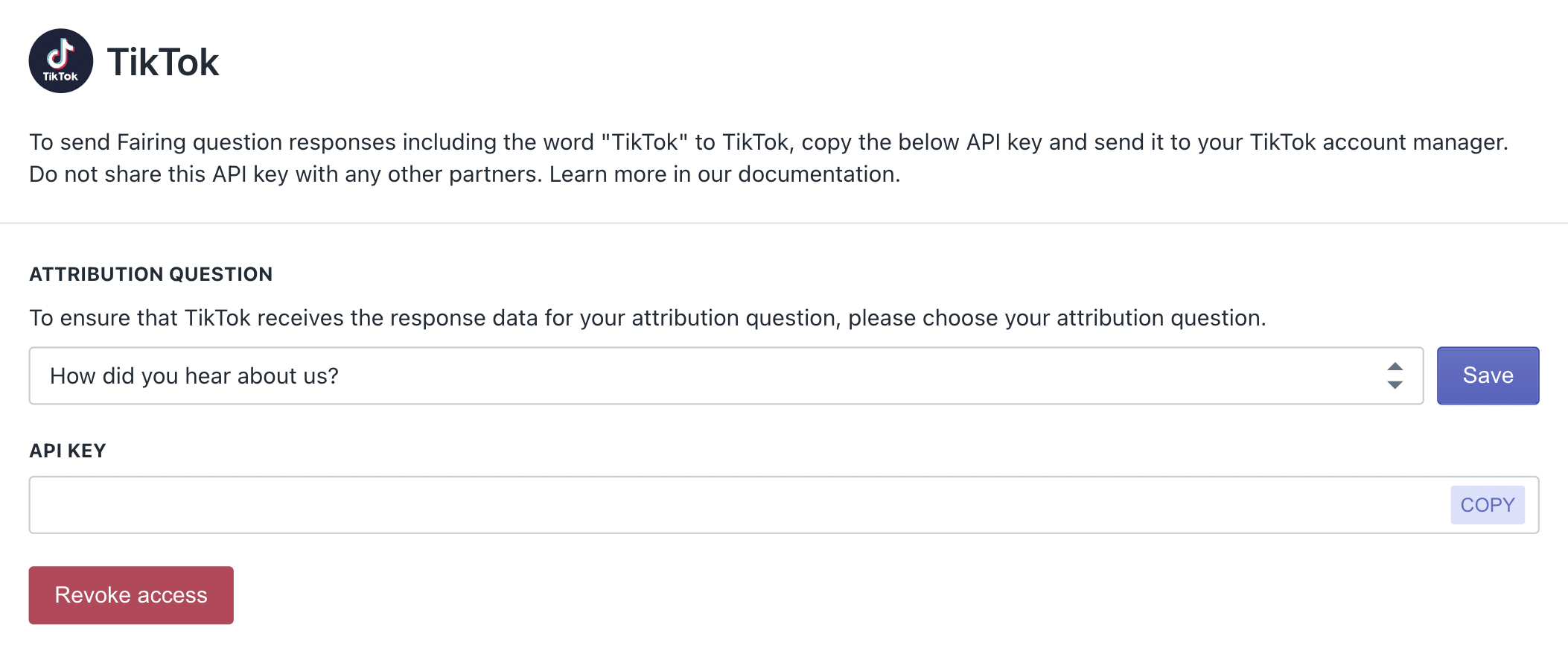Click the ATTRIBUTION QUESTION section heading
This screenshot has height=654, width=1568.
(150, 274)
